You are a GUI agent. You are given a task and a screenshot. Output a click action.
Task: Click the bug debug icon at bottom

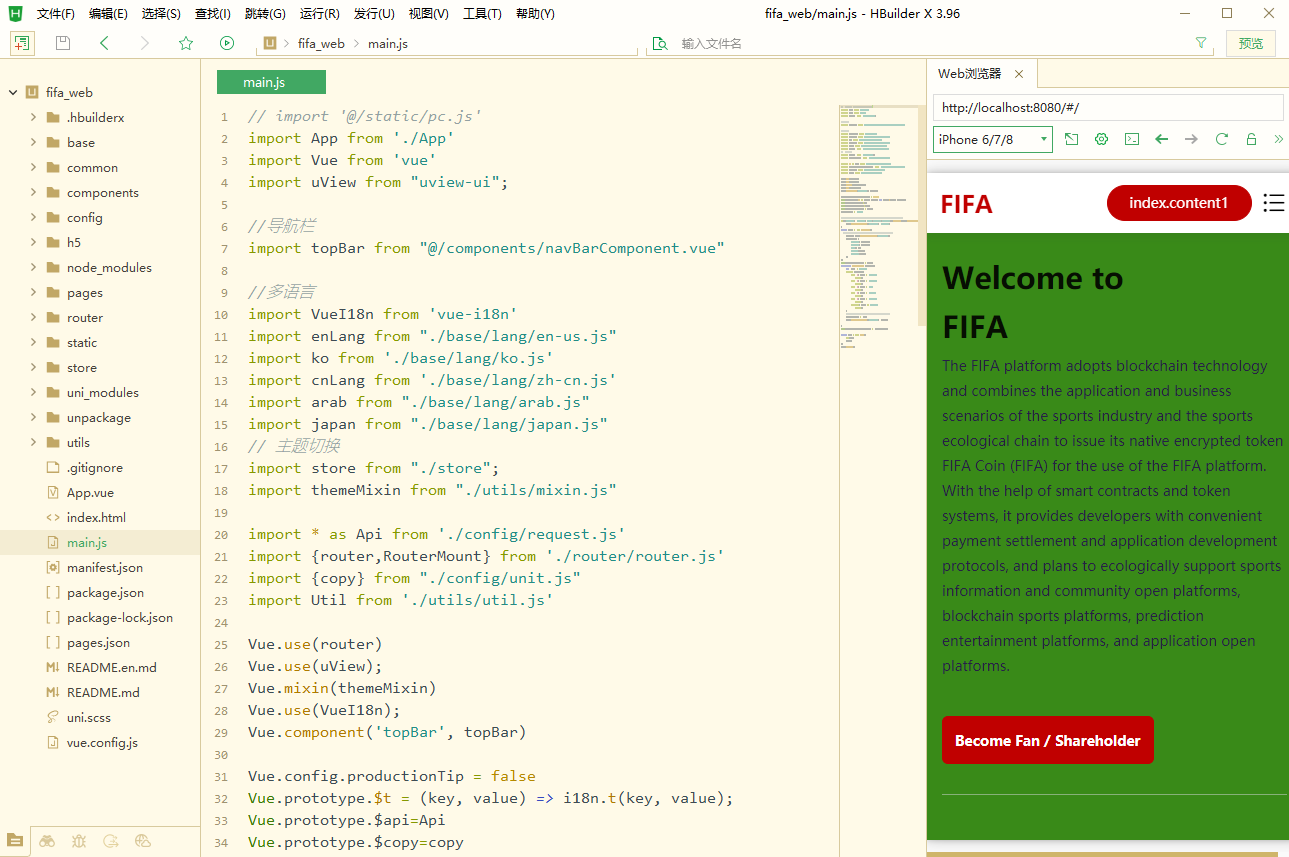(x=79, y=841)
